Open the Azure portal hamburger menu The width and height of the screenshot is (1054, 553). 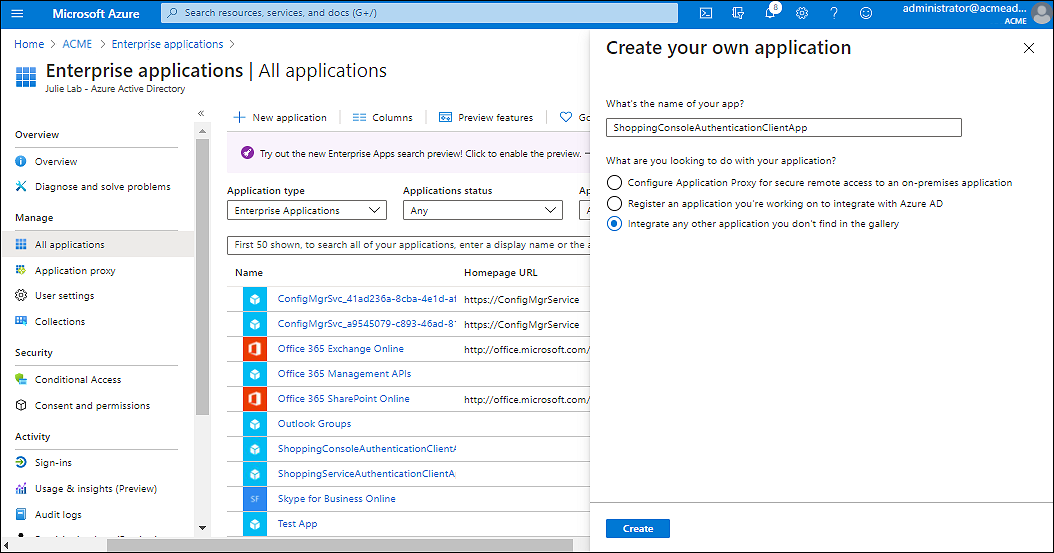point(17,14)
